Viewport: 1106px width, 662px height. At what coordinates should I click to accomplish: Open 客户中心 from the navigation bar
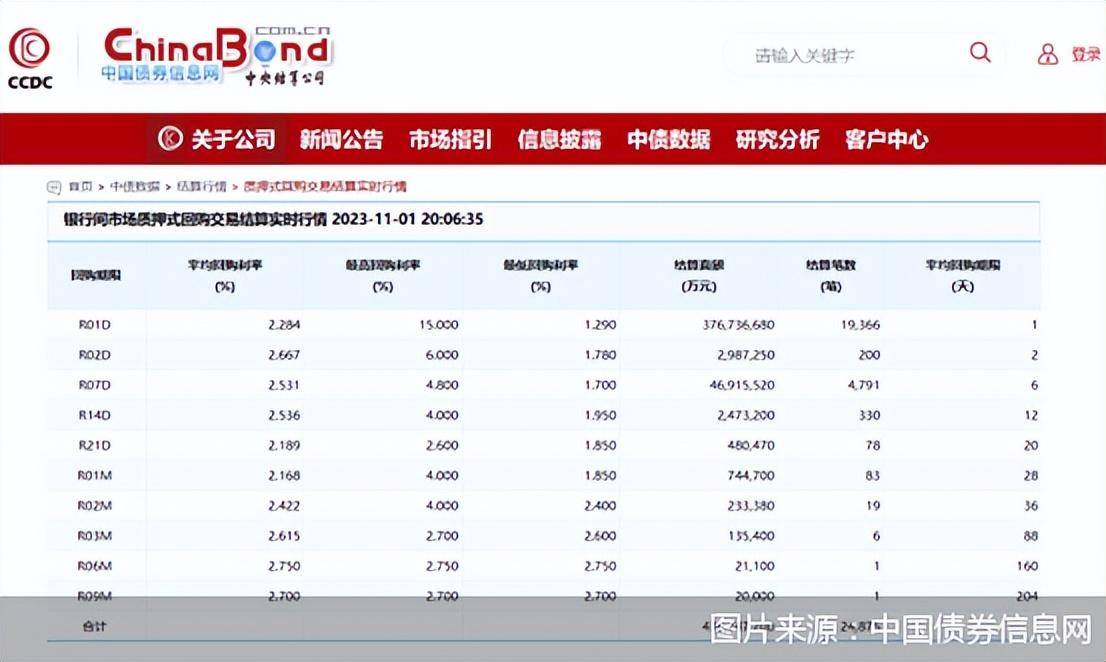(x=886, y=139)
